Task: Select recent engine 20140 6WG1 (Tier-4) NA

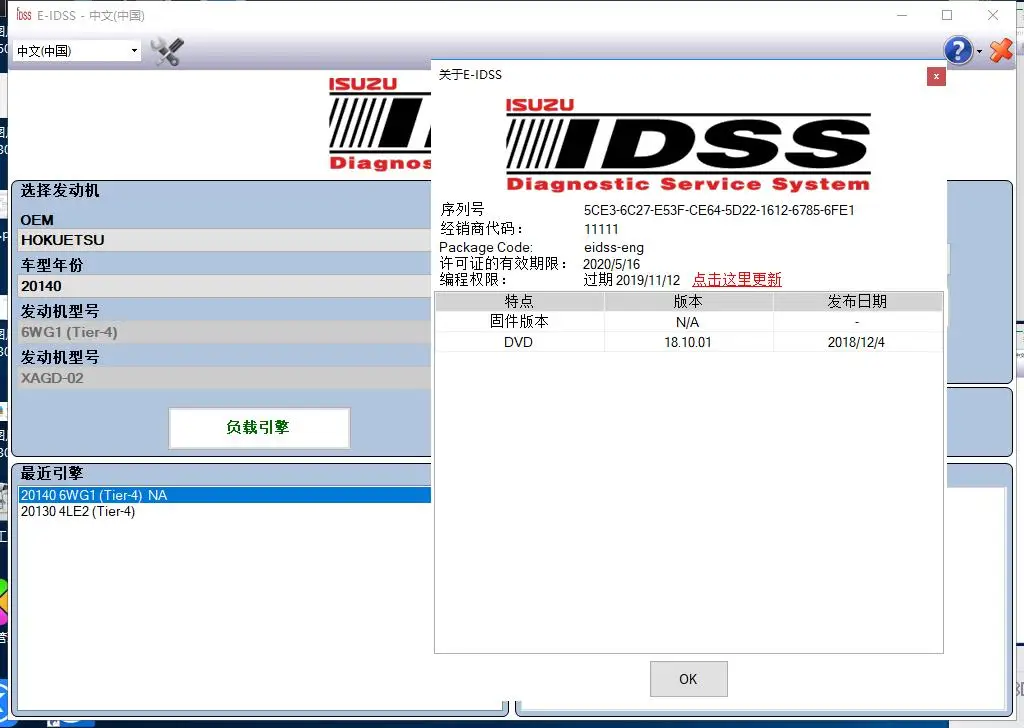Action: pos(224,495)
